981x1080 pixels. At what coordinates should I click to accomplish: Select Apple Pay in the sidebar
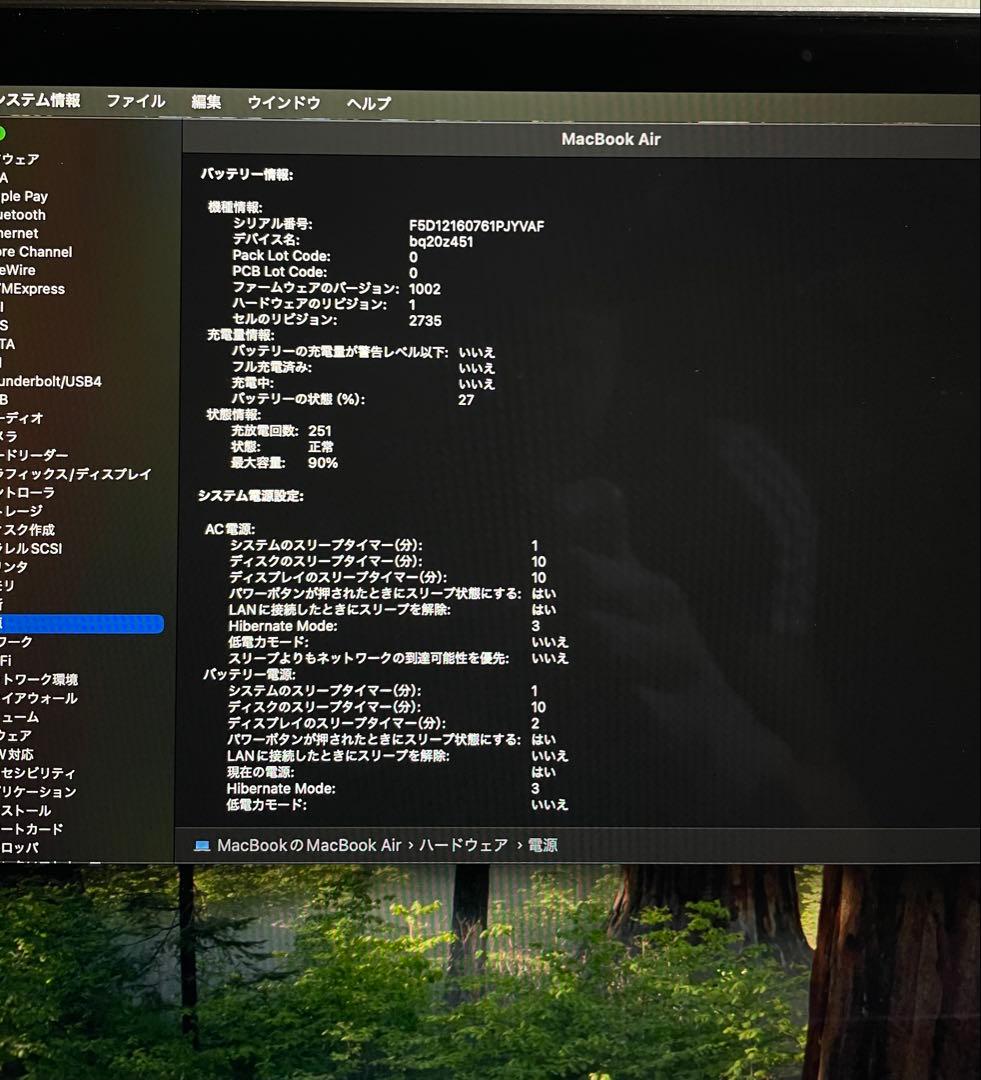(24, 197)
